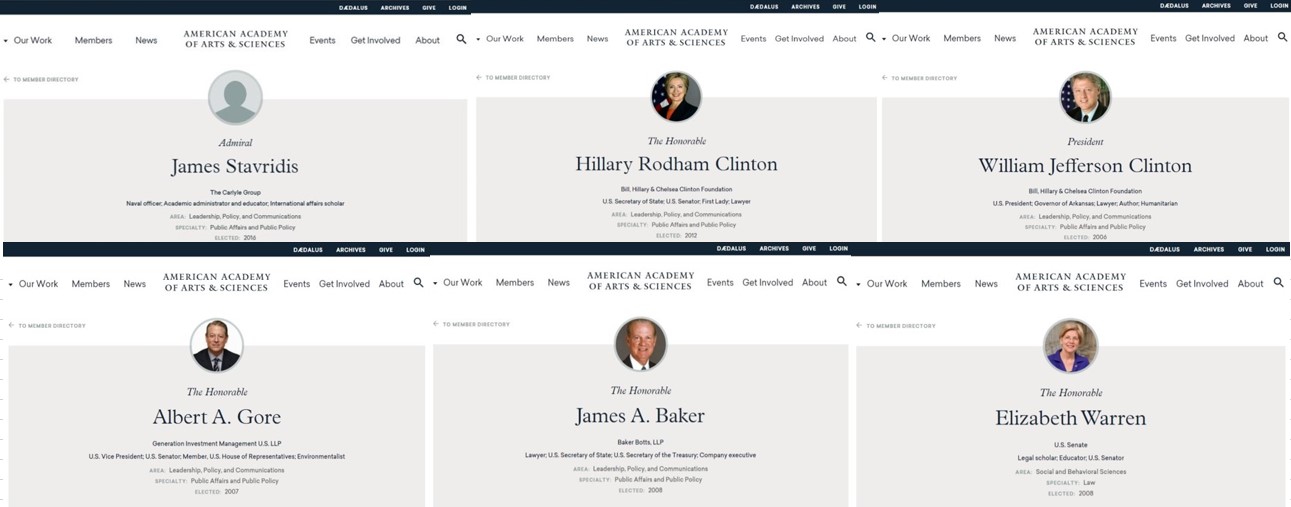The width and height of the screenshot is (1291, 507).
Task: Open News on Albert A. Gore page
Action: pyautogui.click(x=135, y=284)
